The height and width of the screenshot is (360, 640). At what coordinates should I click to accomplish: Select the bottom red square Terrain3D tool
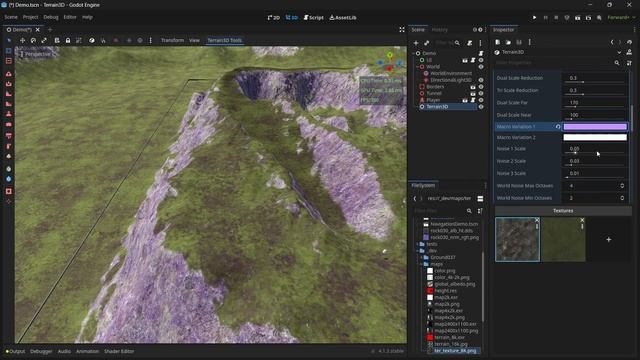[x=9, y=191]
